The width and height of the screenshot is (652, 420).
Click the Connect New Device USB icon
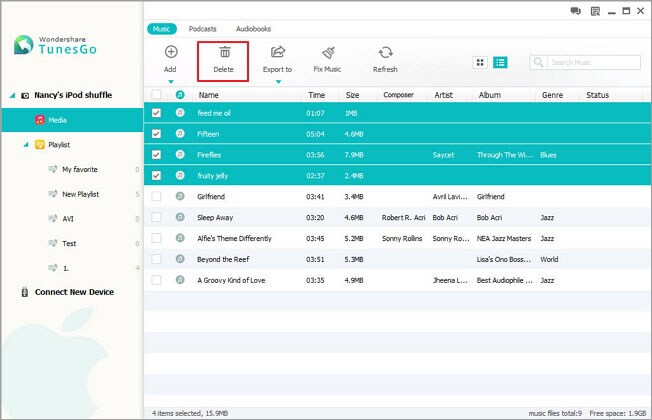point(25,292)
